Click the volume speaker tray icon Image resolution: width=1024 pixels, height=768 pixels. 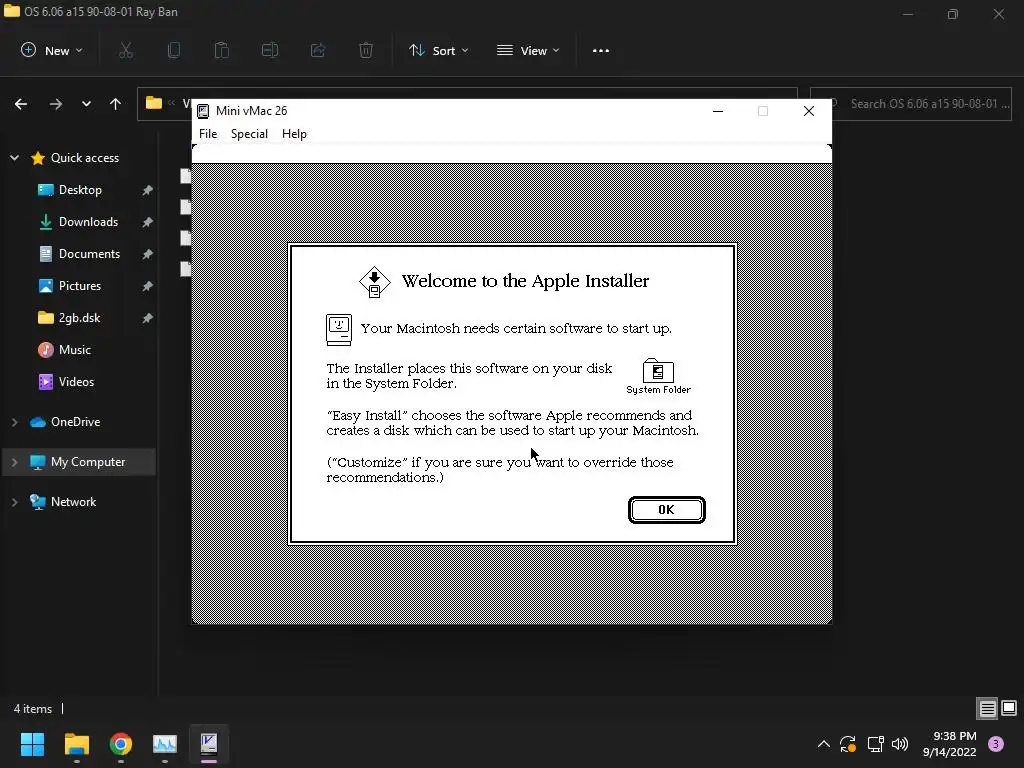(900, 744)
